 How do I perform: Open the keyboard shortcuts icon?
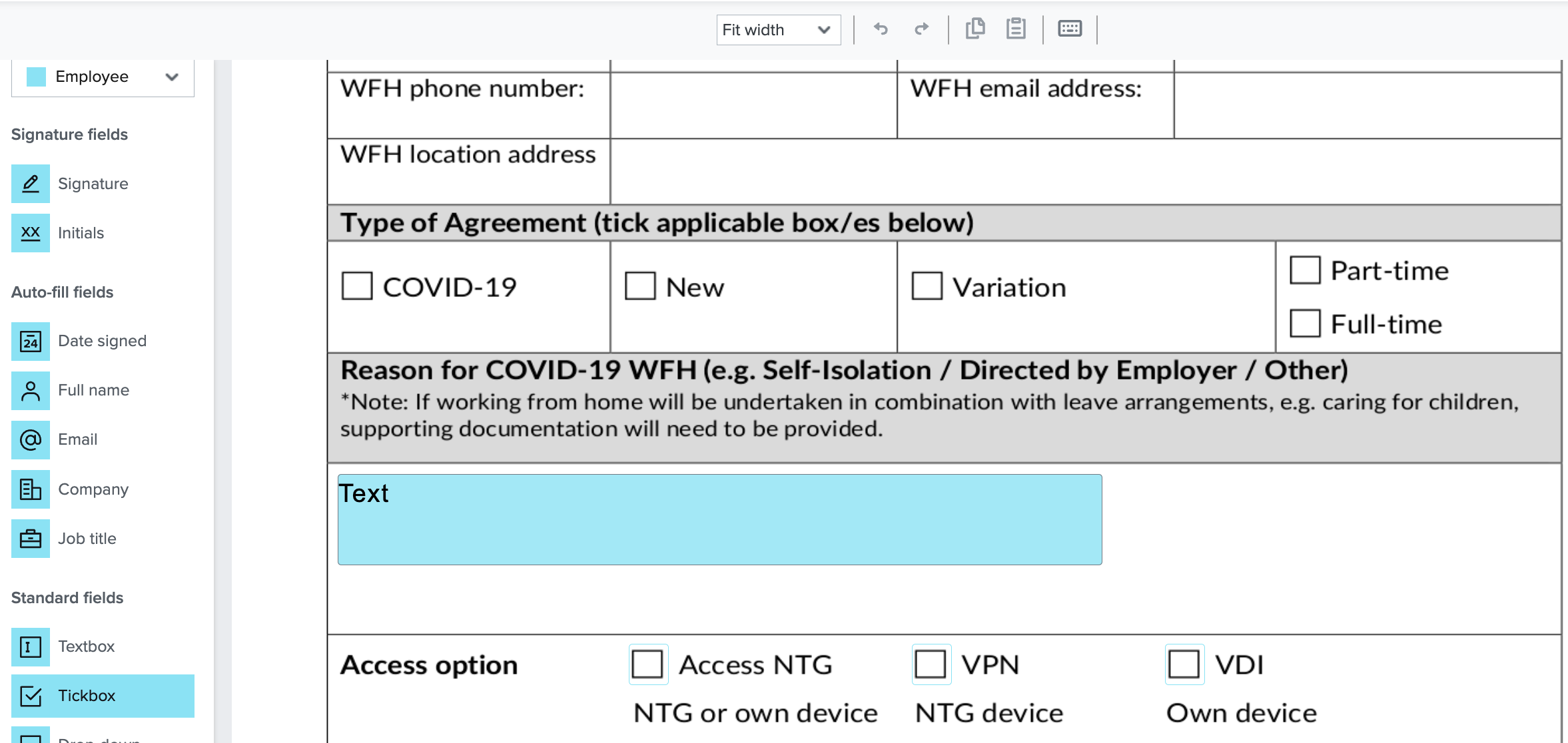[x=1070, y=29]
